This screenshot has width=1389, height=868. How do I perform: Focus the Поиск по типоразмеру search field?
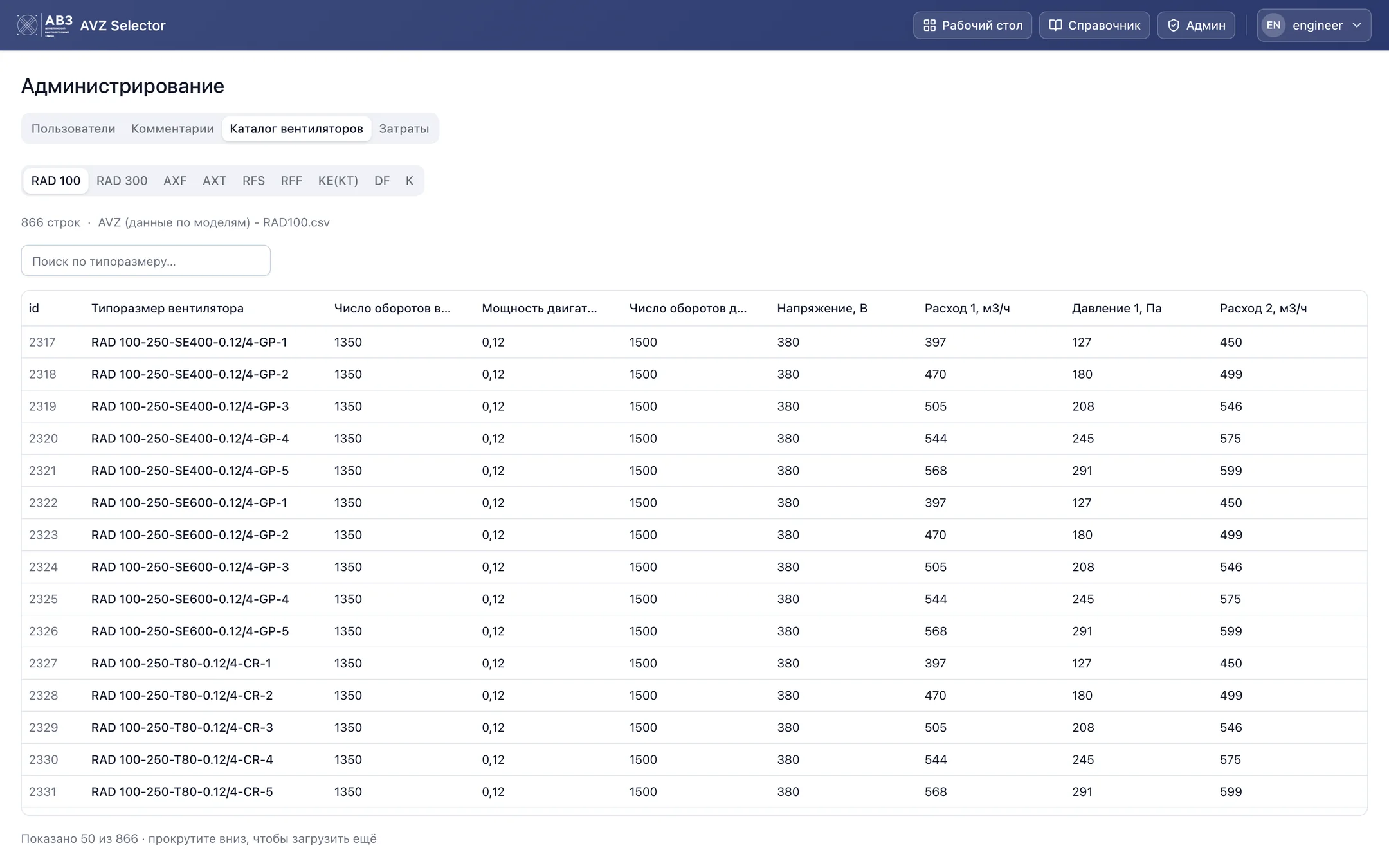tap(146, 260)
